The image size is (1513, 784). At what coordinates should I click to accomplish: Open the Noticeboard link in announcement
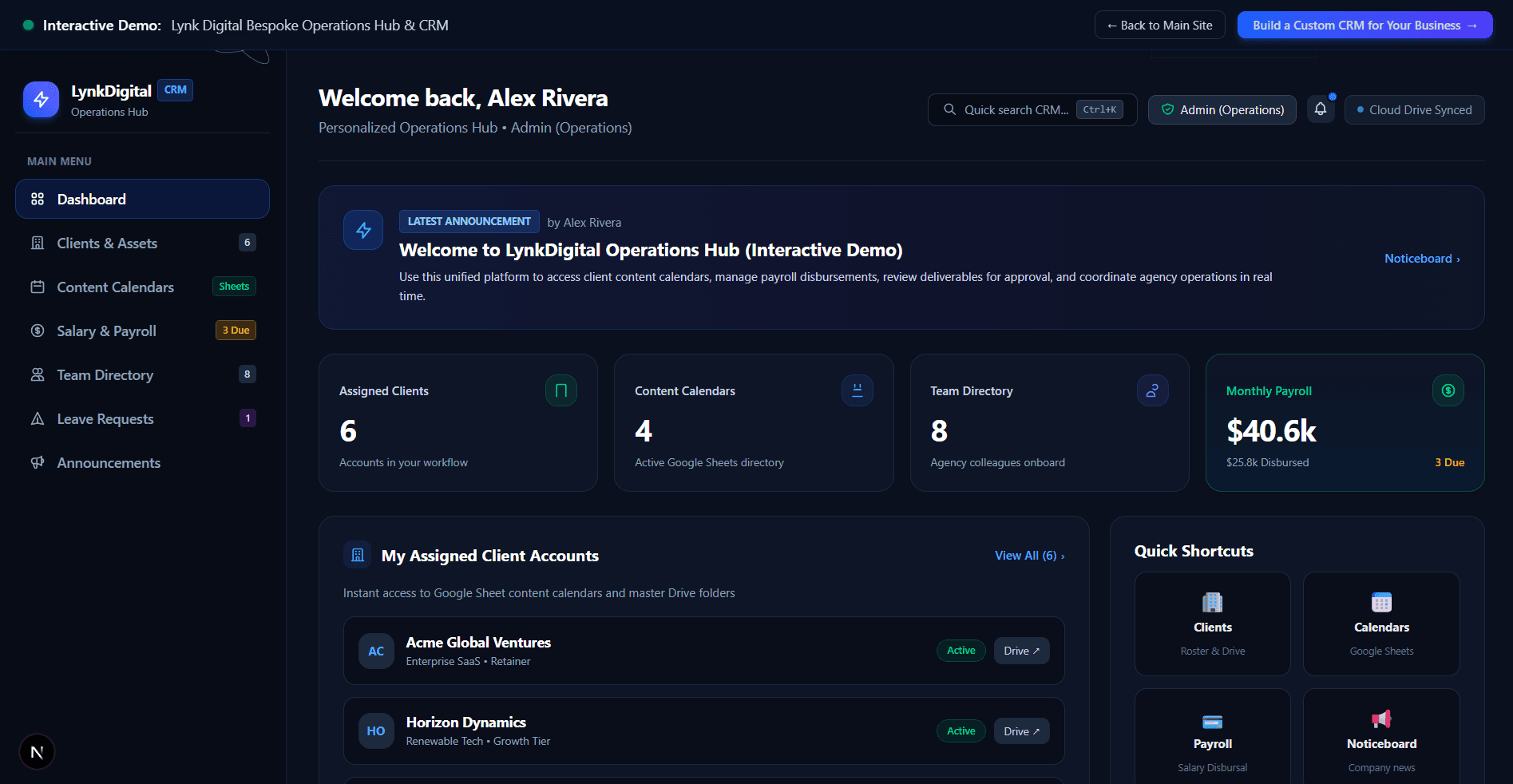[1422, 259]
